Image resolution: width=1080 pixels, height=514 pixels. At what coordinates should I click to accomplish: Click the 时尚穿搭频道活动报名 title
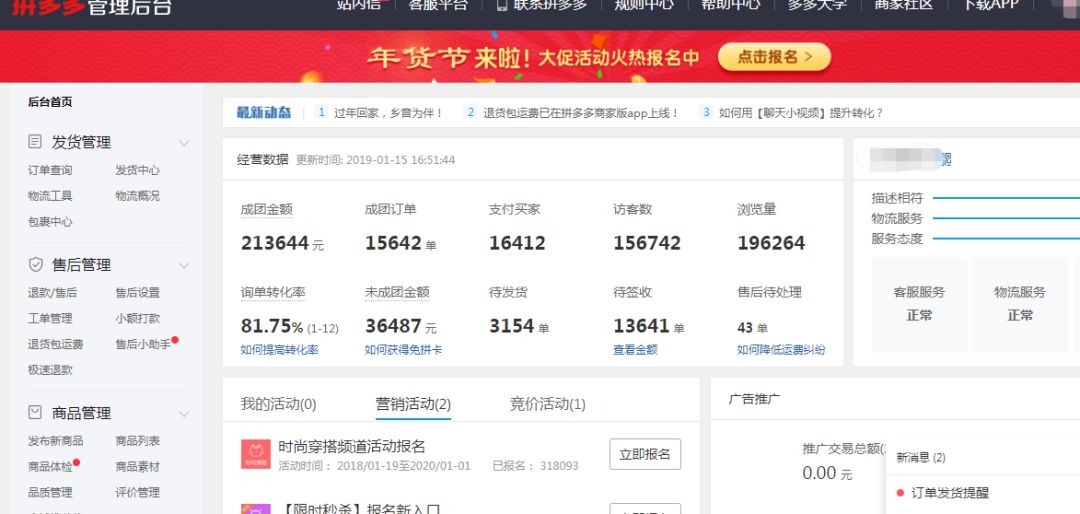pyautogui.click(x=351, y=446)
